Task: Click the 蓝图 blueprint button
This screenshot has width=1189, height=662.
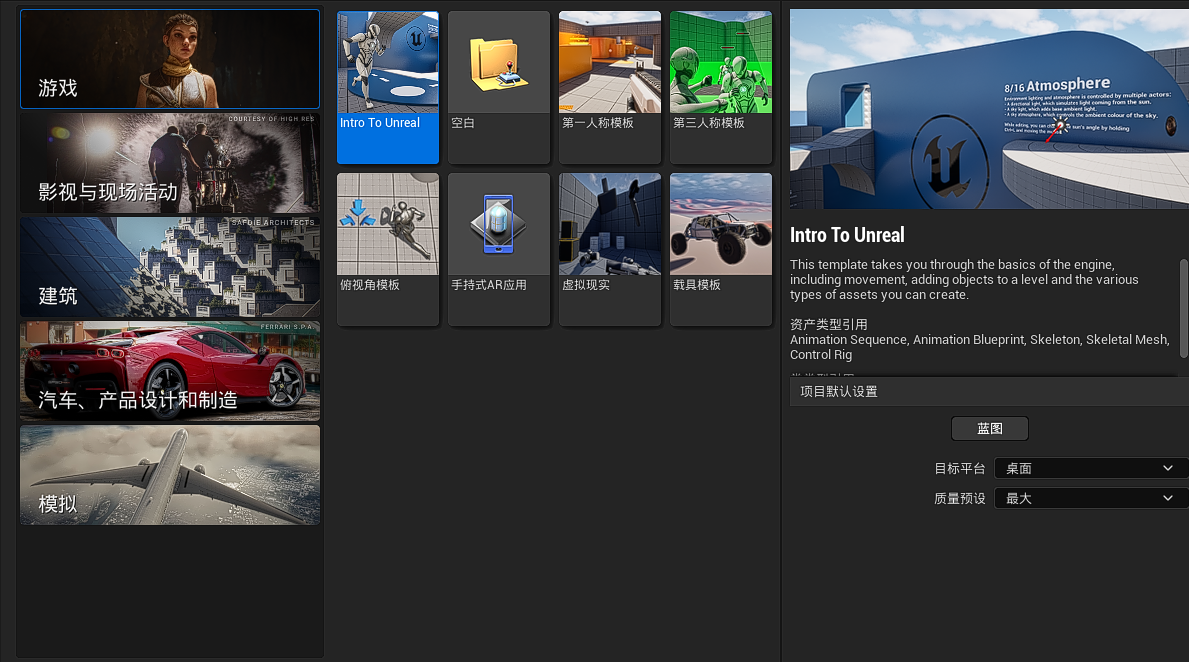Action: point(990,428)
